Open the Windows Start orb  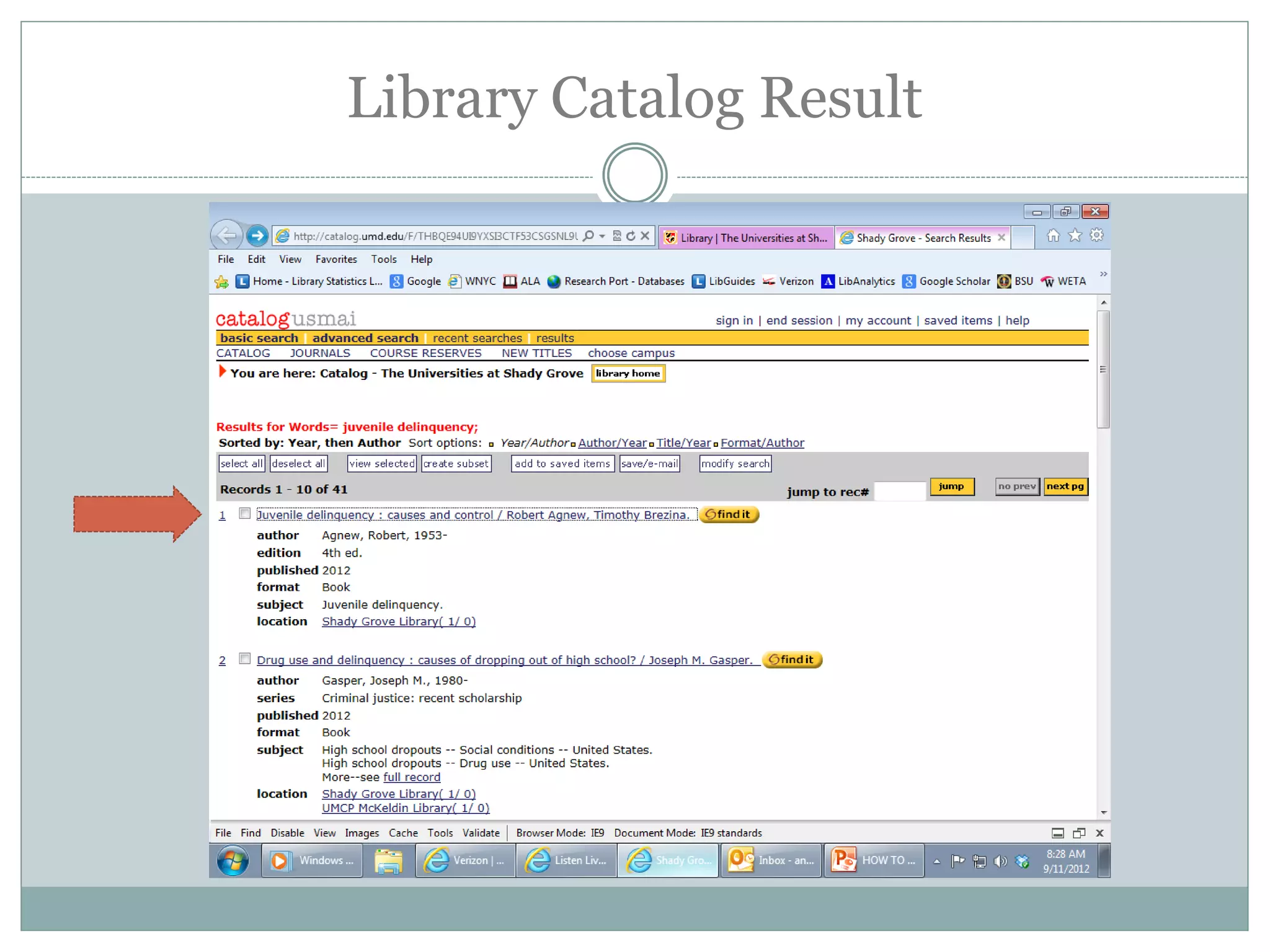233,861
